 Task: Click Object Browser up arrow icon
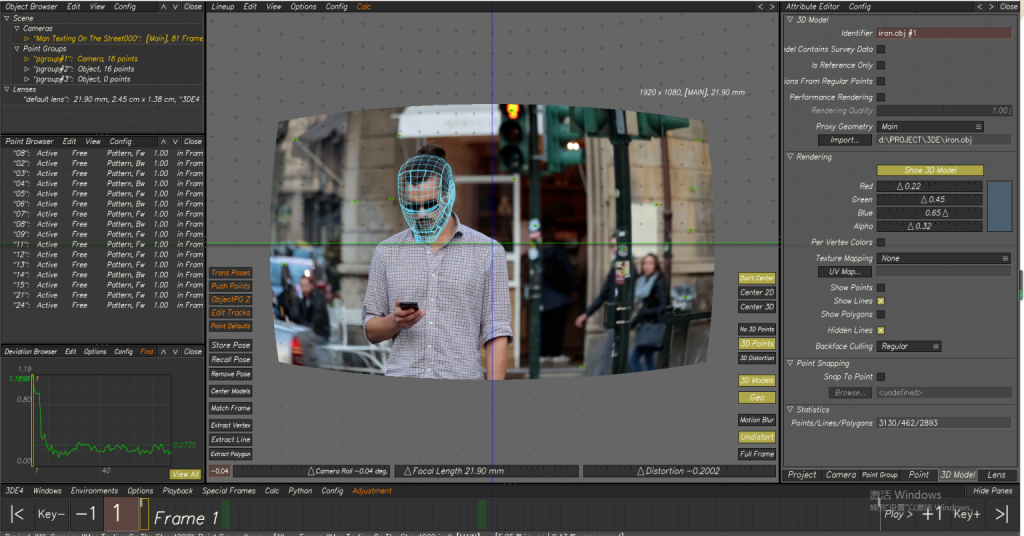click(163, 7)
